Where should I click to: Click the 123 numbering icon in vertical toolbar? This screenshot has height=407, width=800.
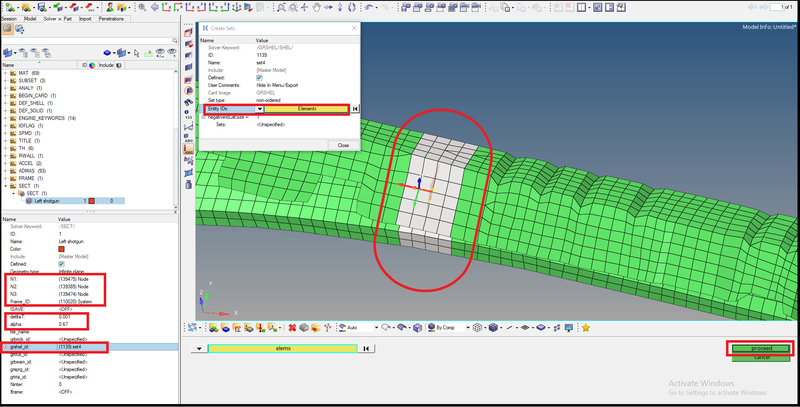pyautogui.click(x=187, y=115)
